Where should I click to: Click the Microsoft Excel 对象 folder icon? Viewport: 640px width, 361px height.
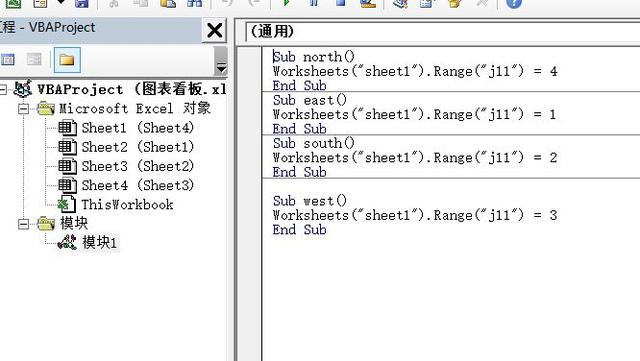click(46, 109)
